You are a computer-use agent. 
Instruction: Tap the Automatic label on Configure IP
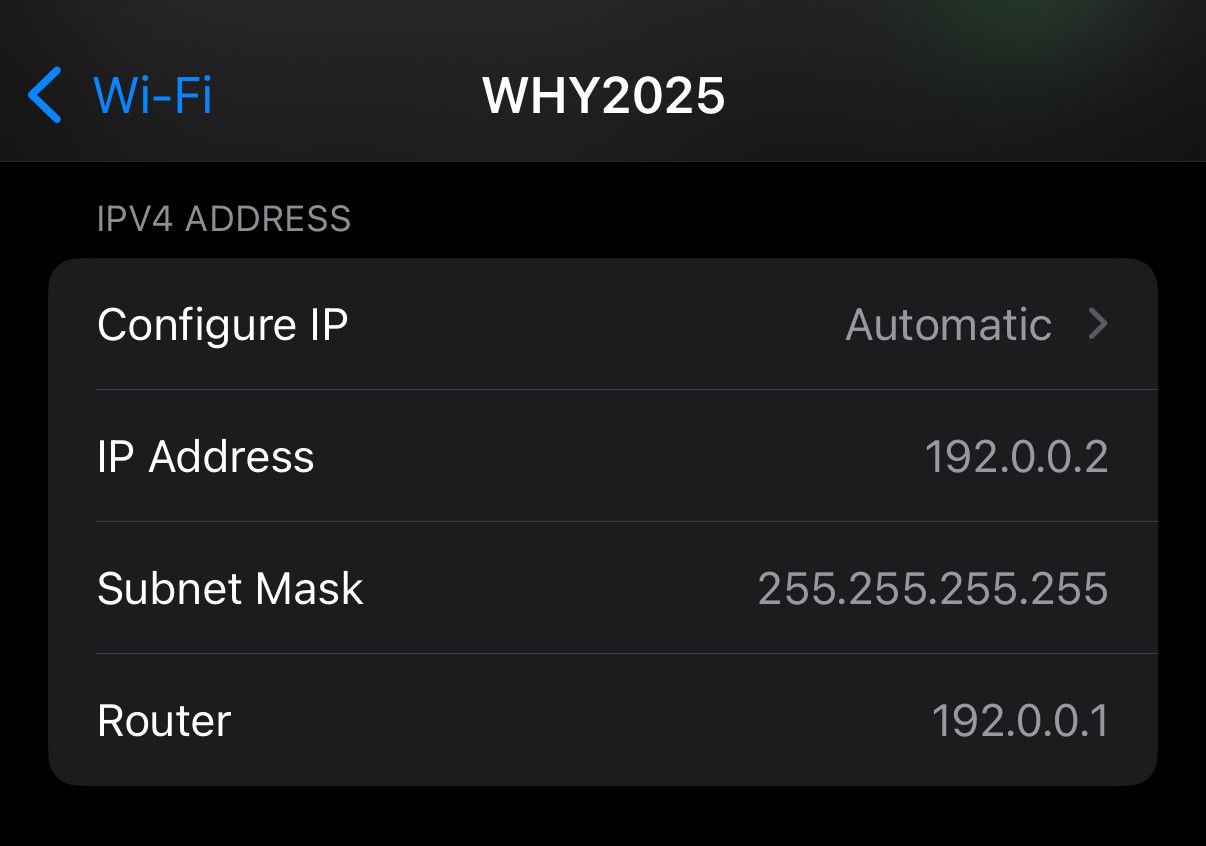(948, 324)
